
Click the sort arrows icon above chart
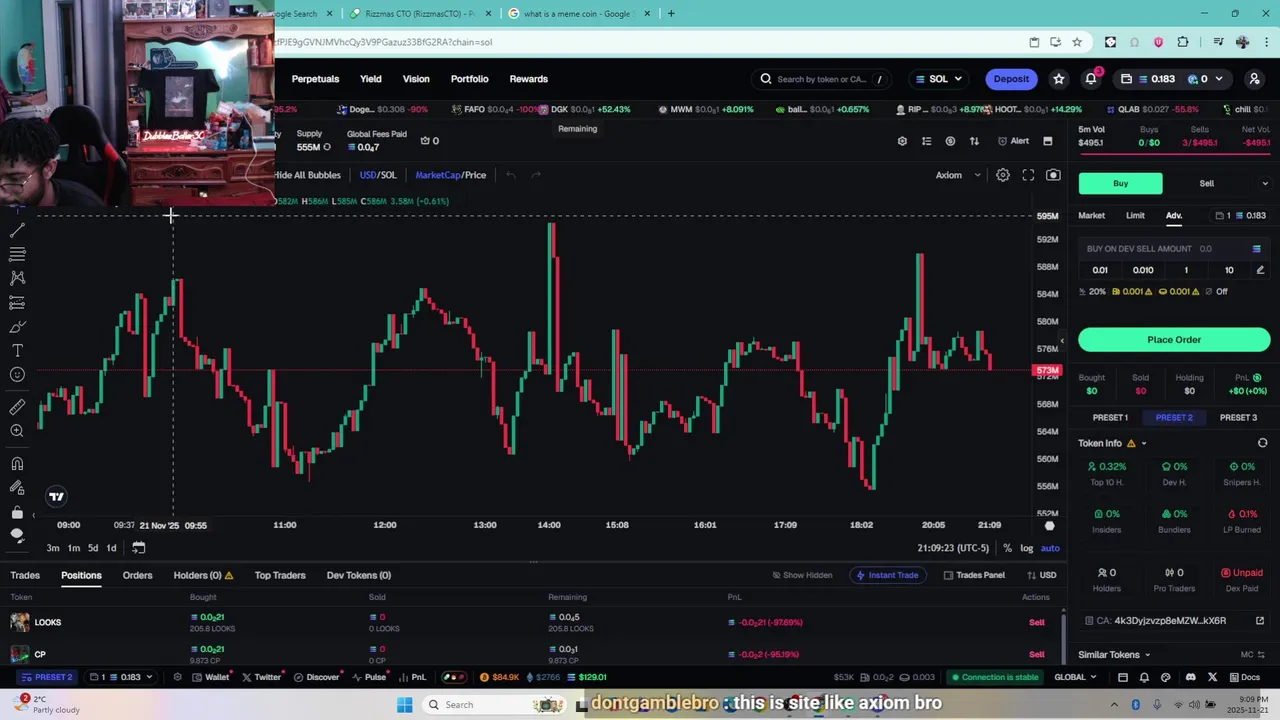tap(974, 141)
